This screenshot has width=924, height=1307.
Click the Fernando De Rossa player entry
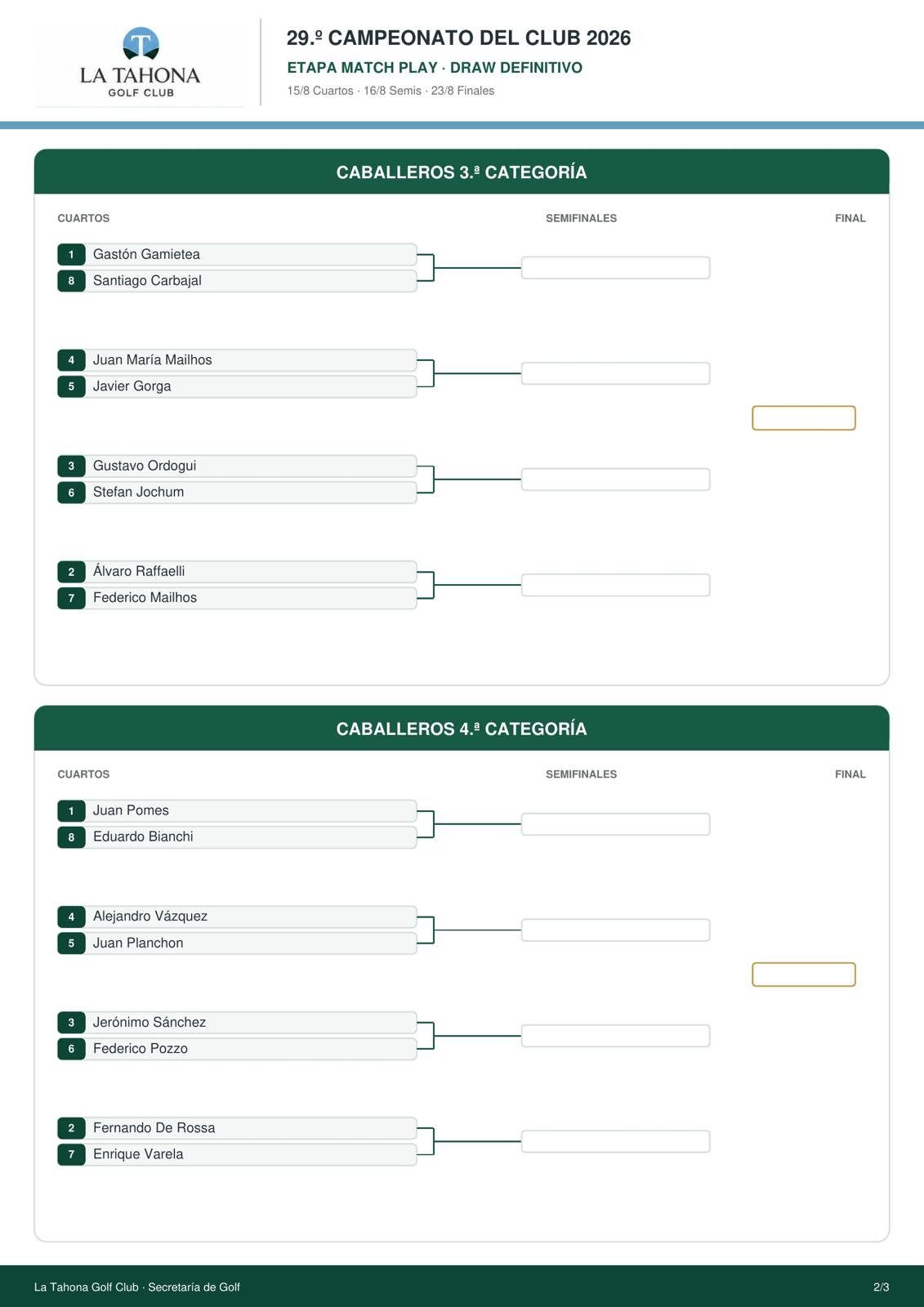pyautogui.click(x=237, y=1128)
